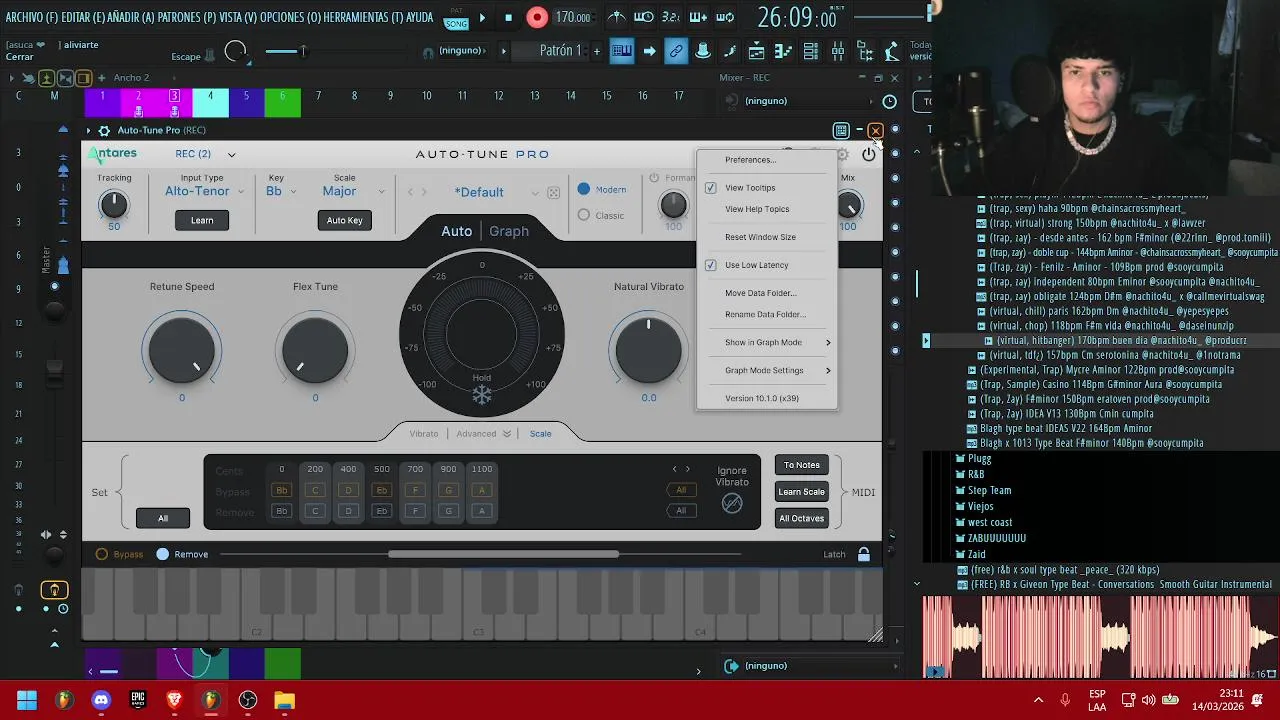
Task: Select the Remove keyboard mode radio
Action: 163,554
